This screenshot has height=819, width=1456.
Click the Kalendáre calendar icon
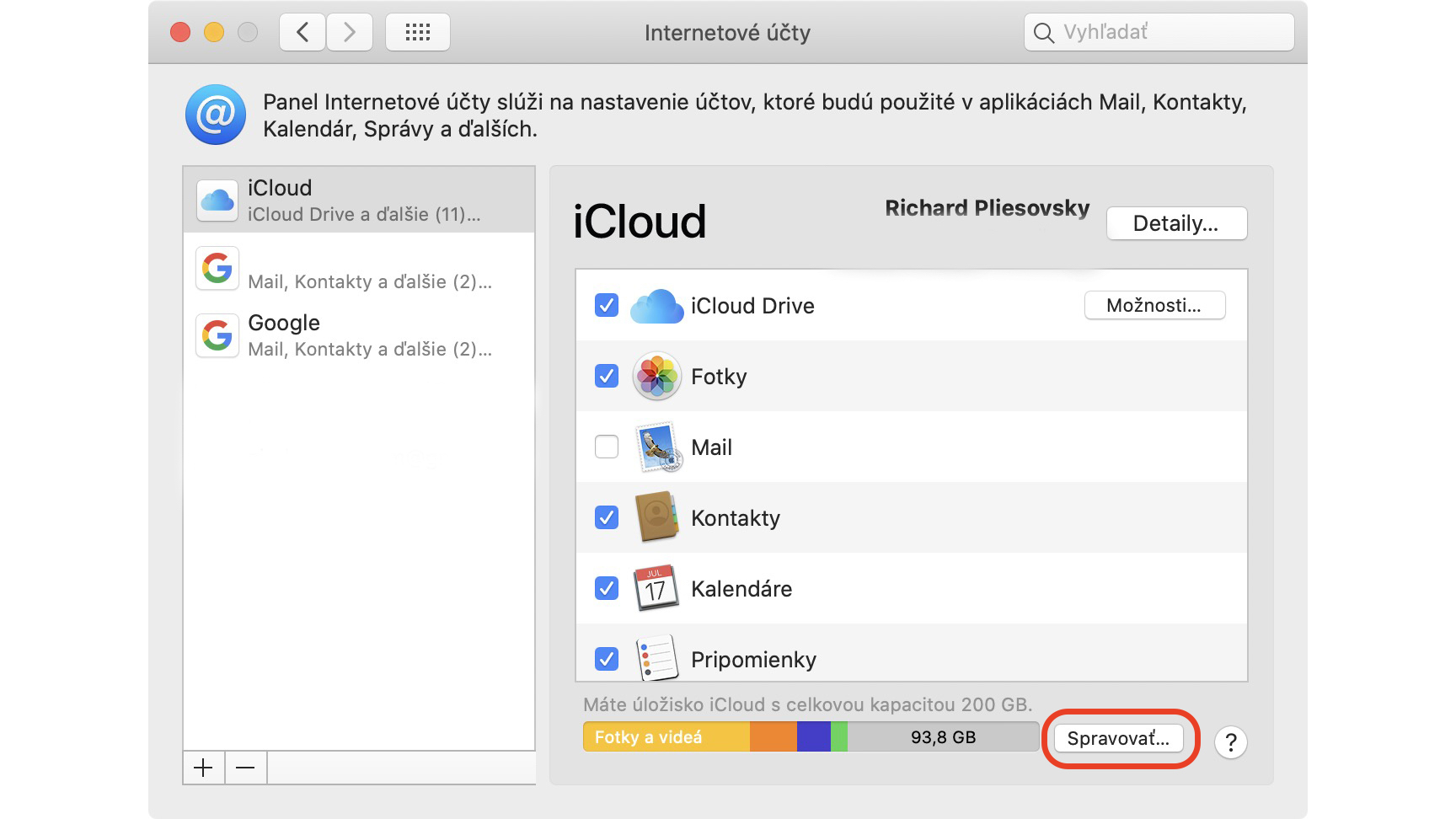[656, 588]
